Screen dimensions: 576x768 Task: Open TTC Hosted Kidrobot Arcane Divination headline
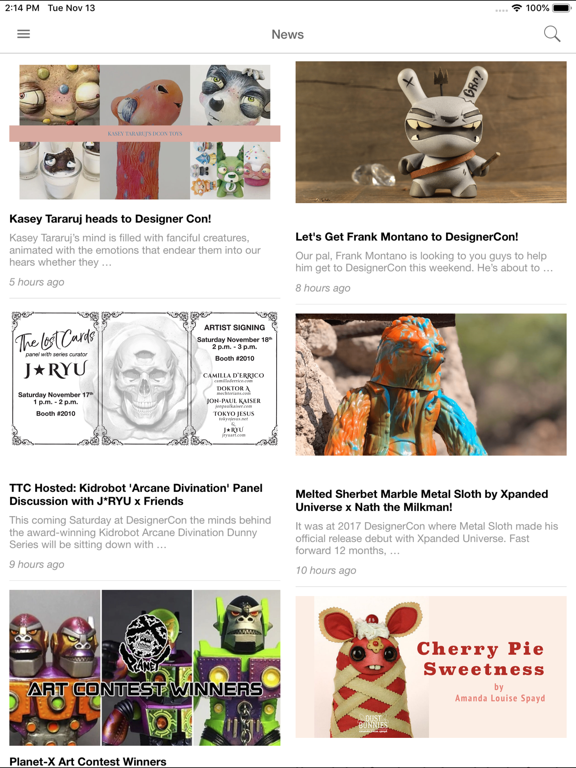pos(136,495)
